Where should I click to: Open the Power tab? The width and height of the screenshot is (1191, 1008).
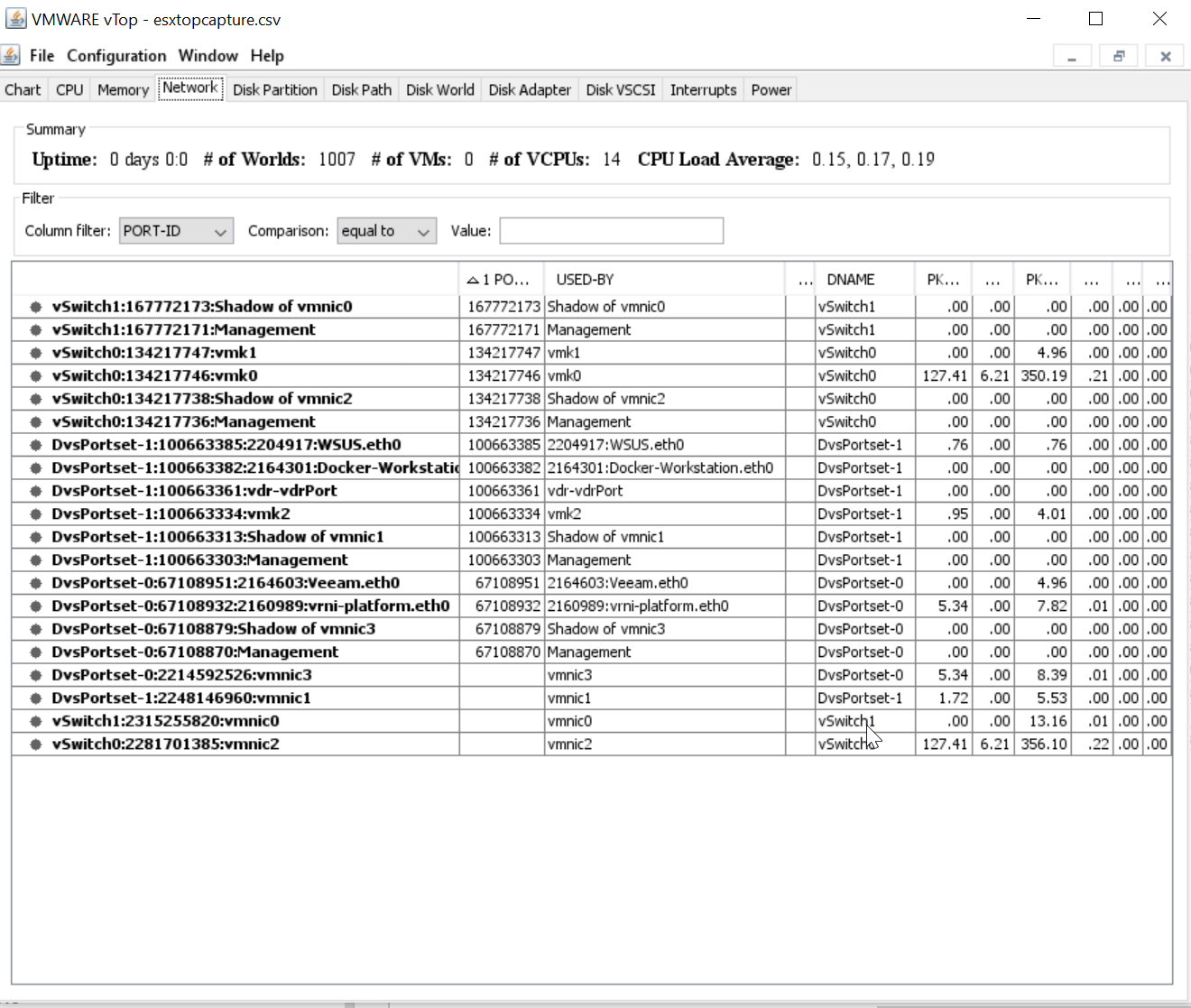click(x=771, y=90)
